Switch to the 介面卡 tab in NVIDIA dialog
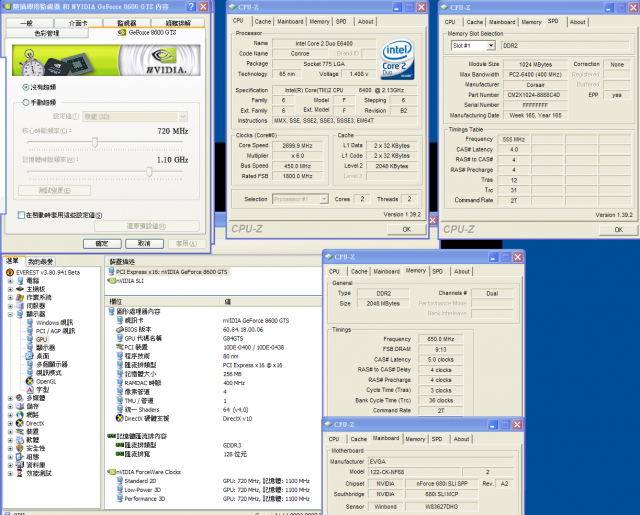Viewport: 640px width, 515px height. (78, 23)
